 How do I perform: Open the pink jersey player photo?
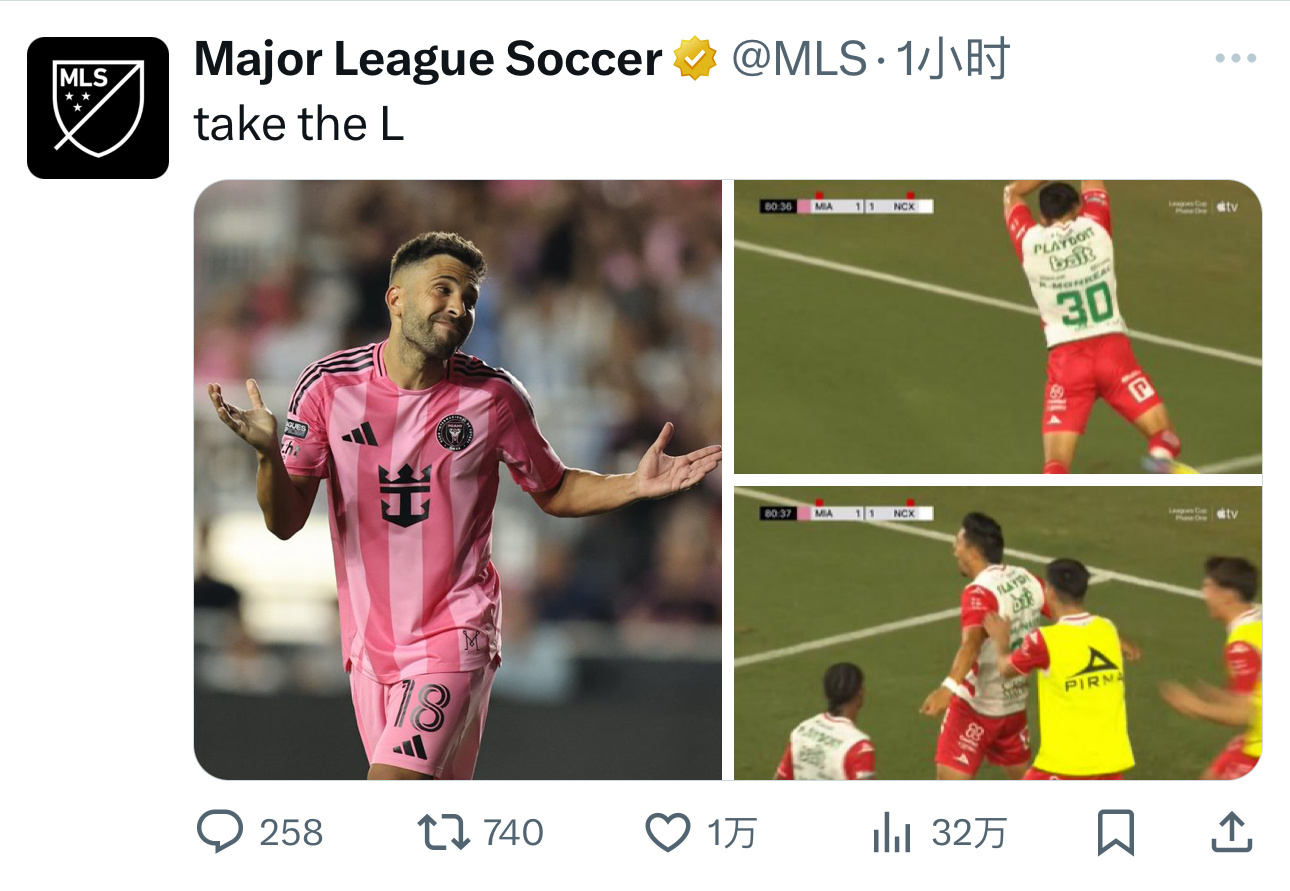[x=458, y=480]
